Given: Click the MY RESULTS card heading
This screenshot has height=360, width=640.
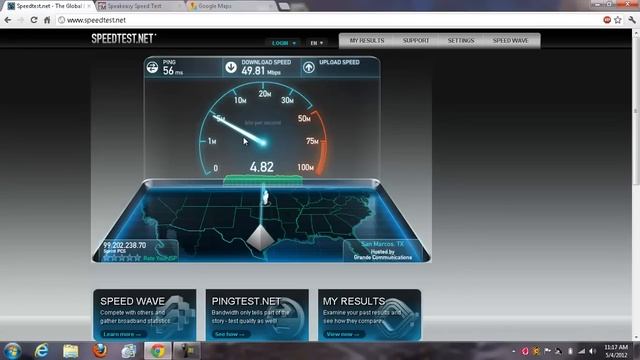Looking at the screenshot, I should click(x=353, y=301).
